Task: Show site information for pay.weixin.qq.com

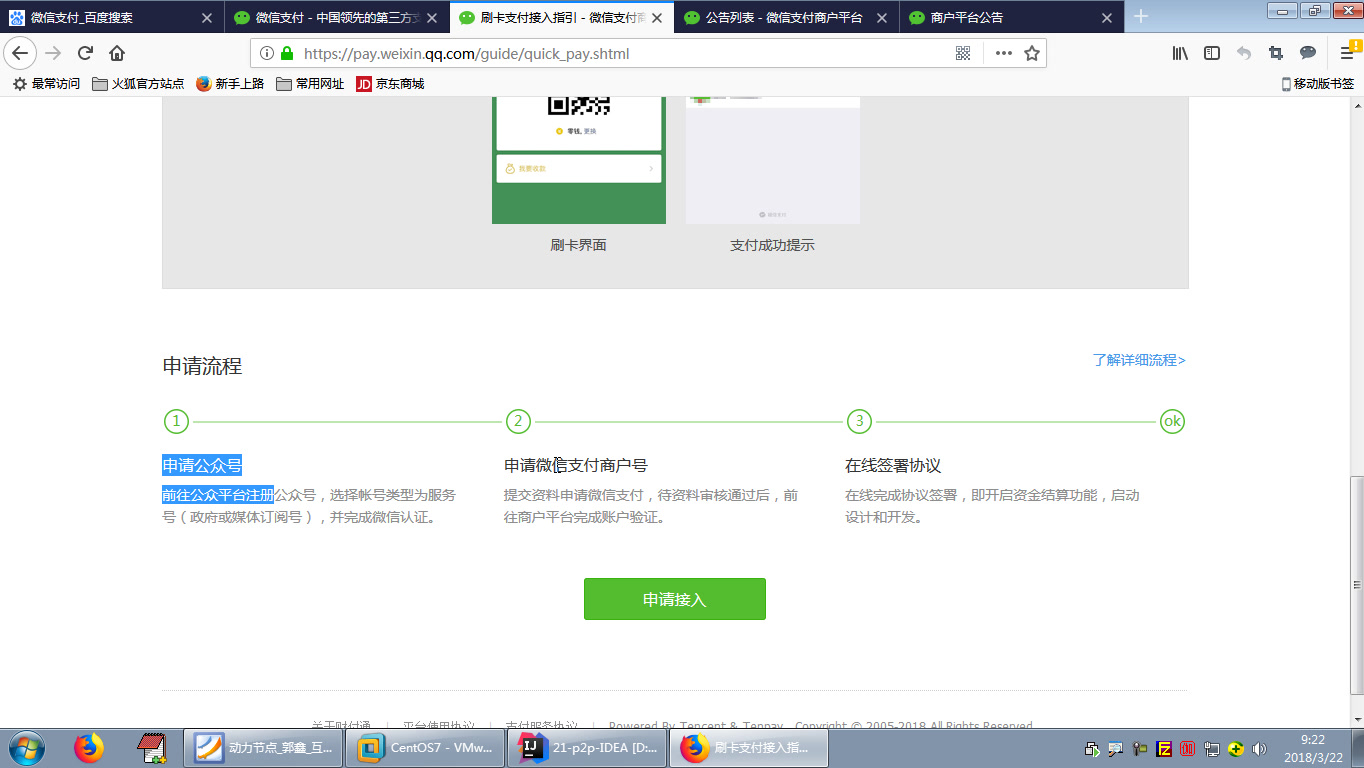Action: [x=267, y=53]
